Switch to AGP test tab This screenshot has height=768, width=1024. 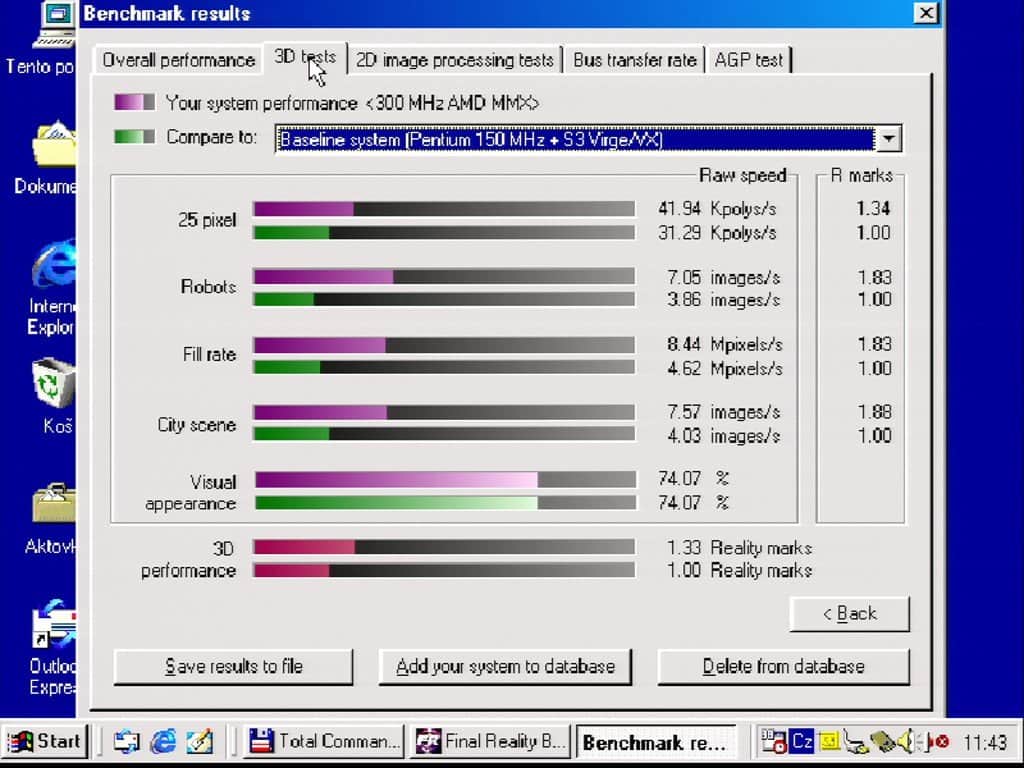point(748,60)
